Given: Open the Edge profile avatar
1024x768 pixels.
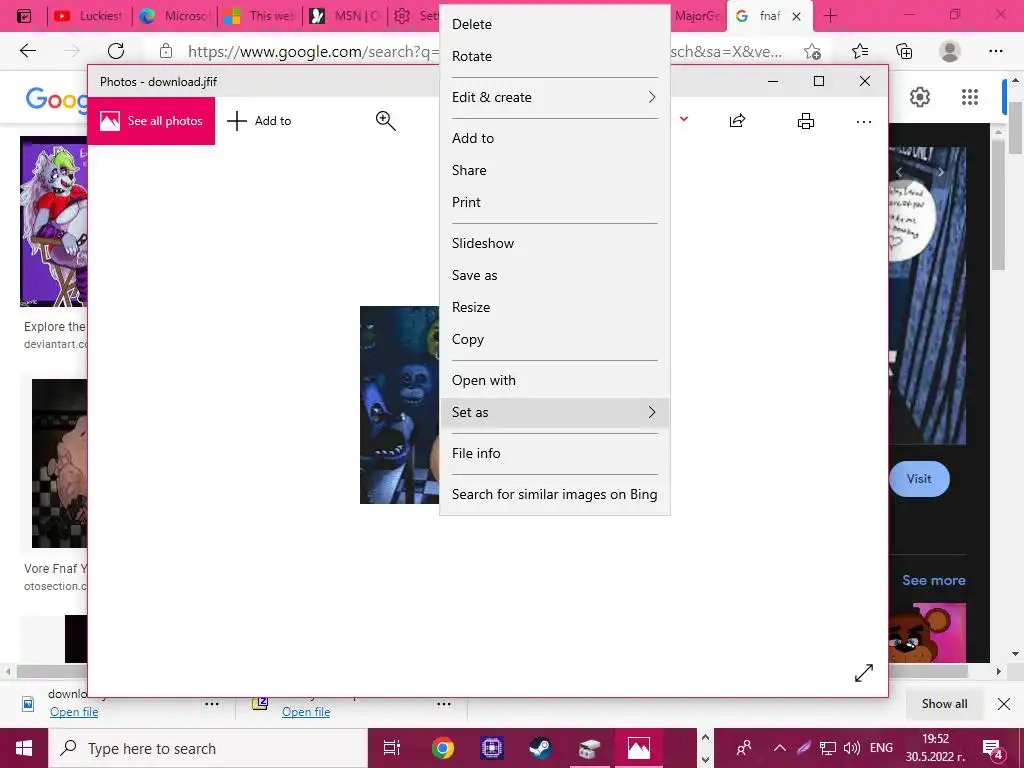Looking at the screenshot, I should pos(950,51).
